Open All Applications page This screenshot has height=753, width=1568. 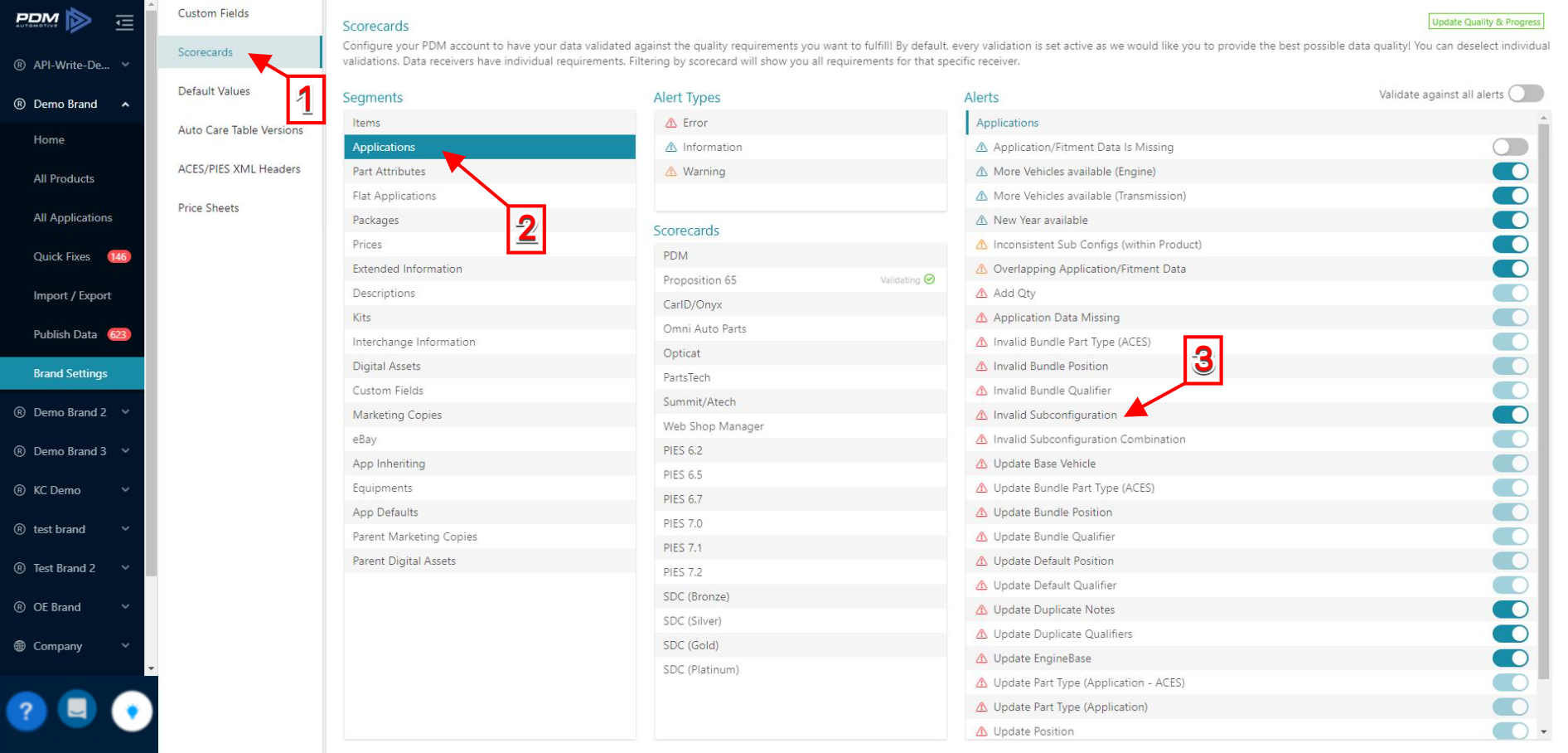(x=72, y=217)
